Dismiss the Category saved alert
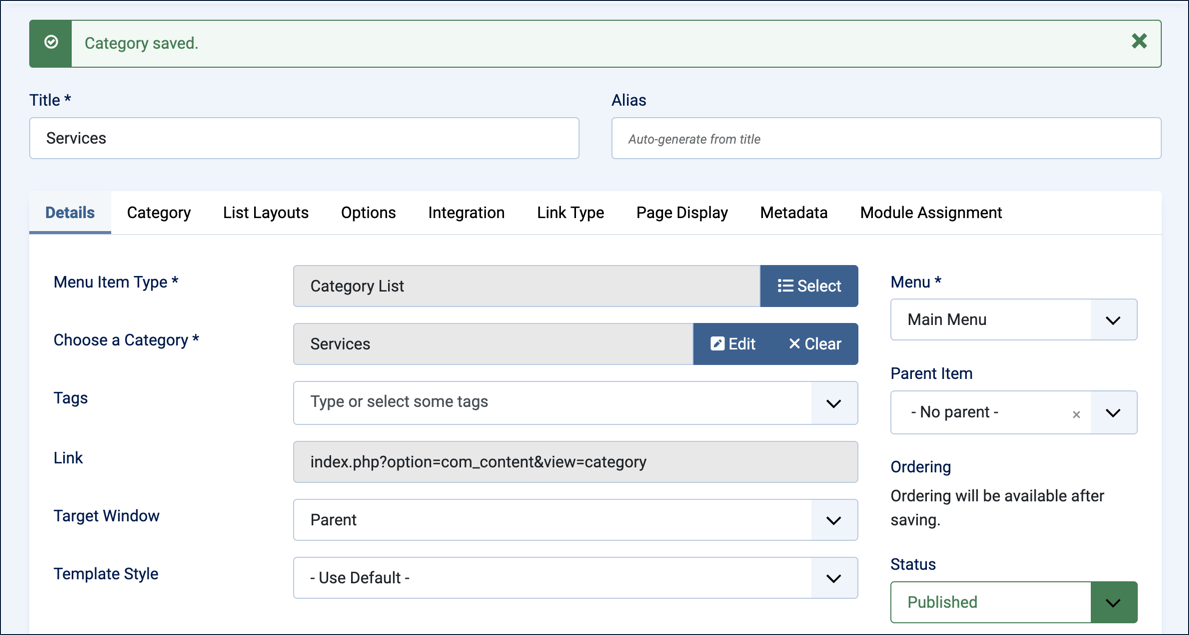 (1139, 42)
